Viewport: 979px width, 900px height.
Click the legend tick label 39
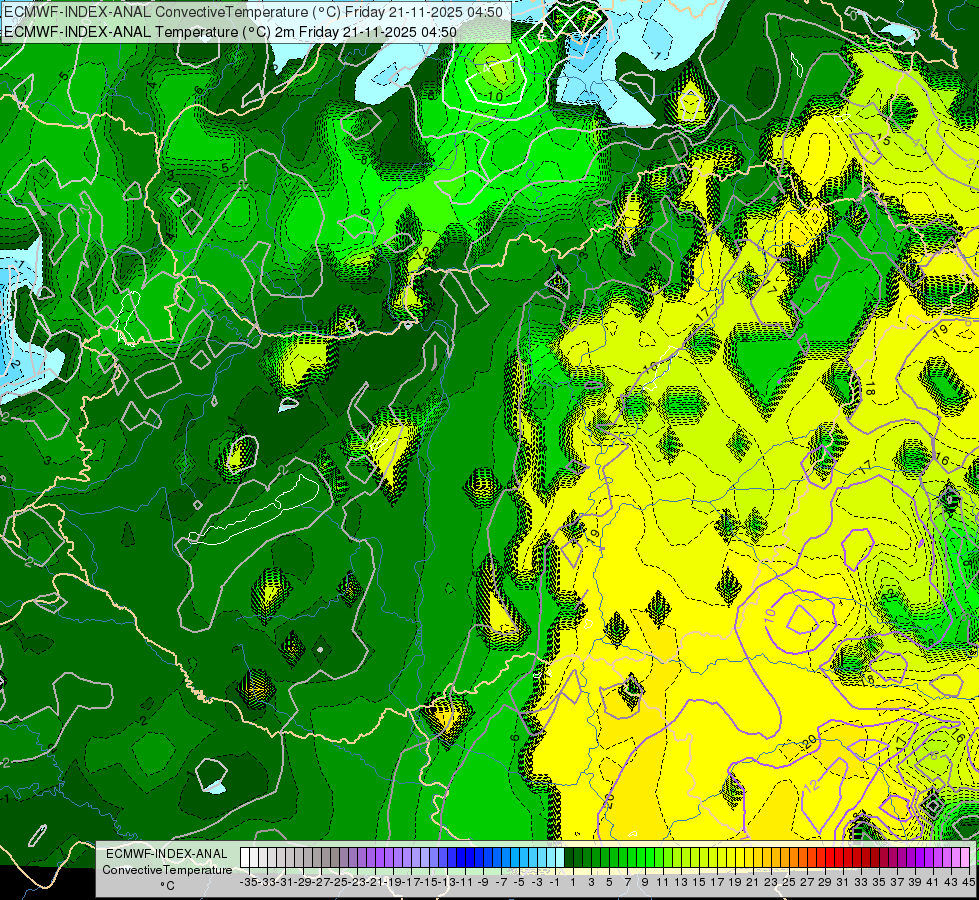[915, 883]
